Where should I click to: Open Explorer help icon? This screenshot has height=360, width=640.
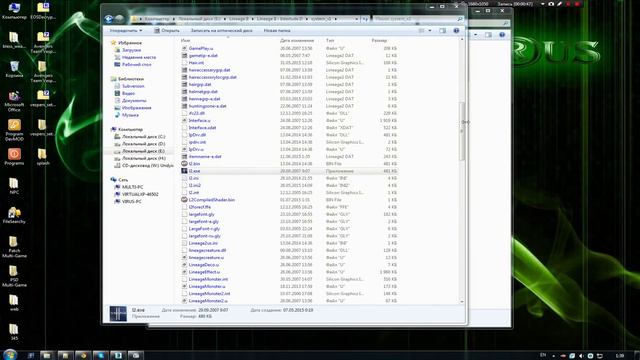pos(456,31)
